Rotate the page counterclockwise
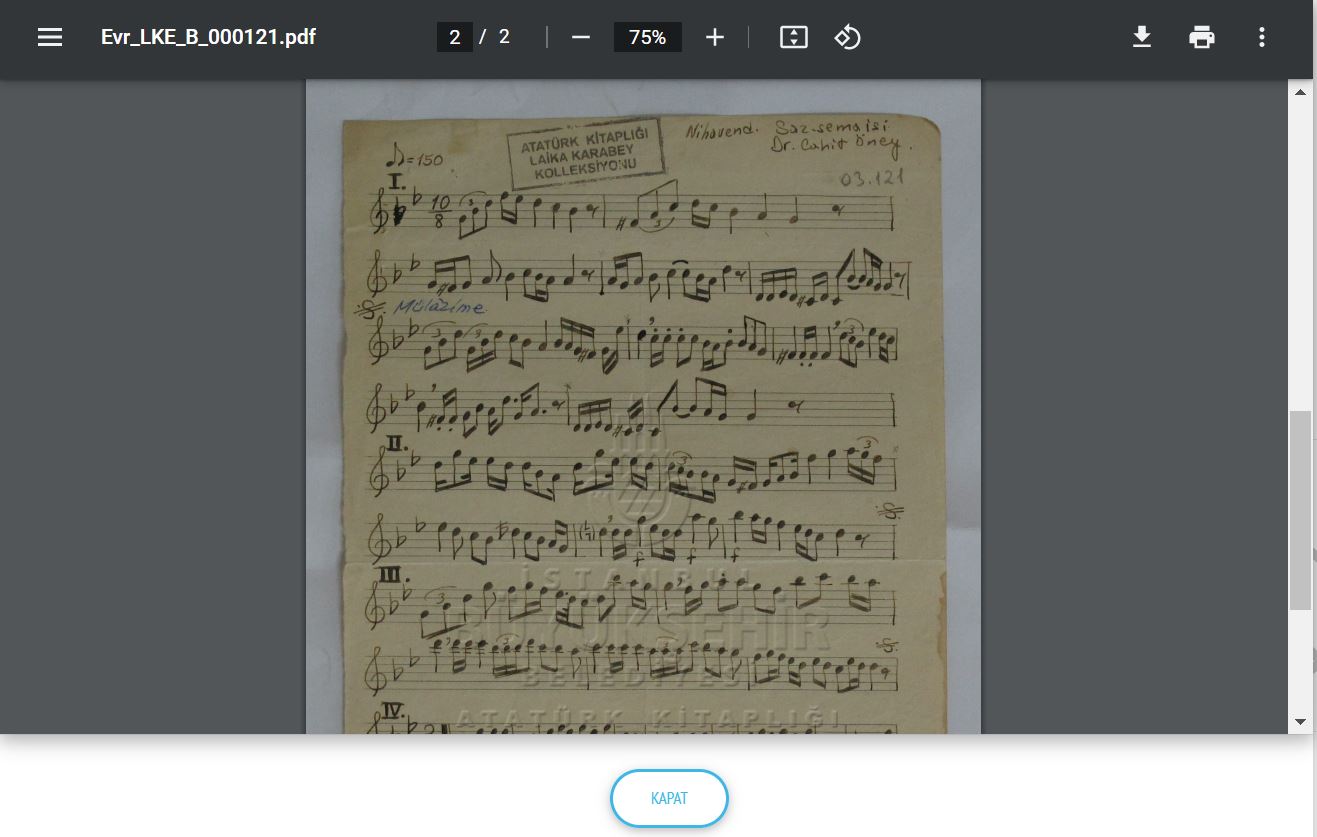Viewport: 1317px width, 837px height. 847,38
